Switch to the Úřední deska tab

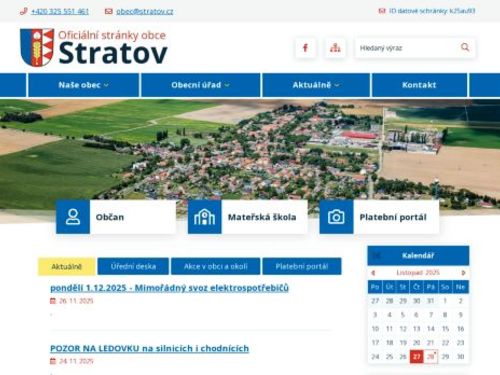pos(133,267)
